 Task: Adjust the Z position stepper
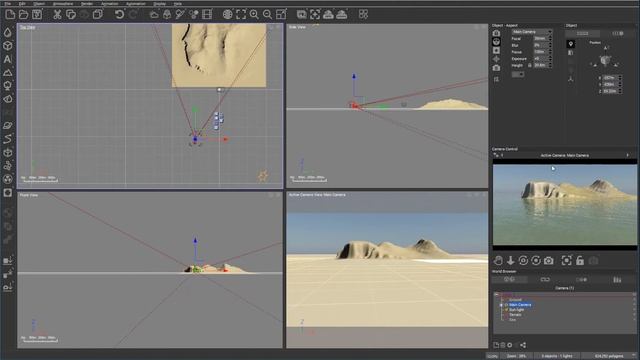(620, 91)
